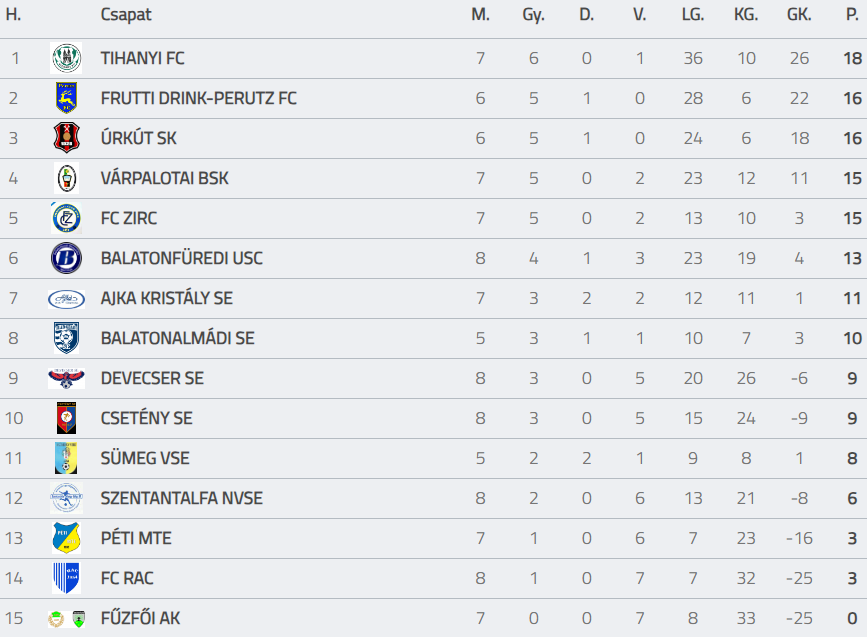The width and height of the screenshot is (867, 637).
Task: Click the P. points column header
Action: 852,15
